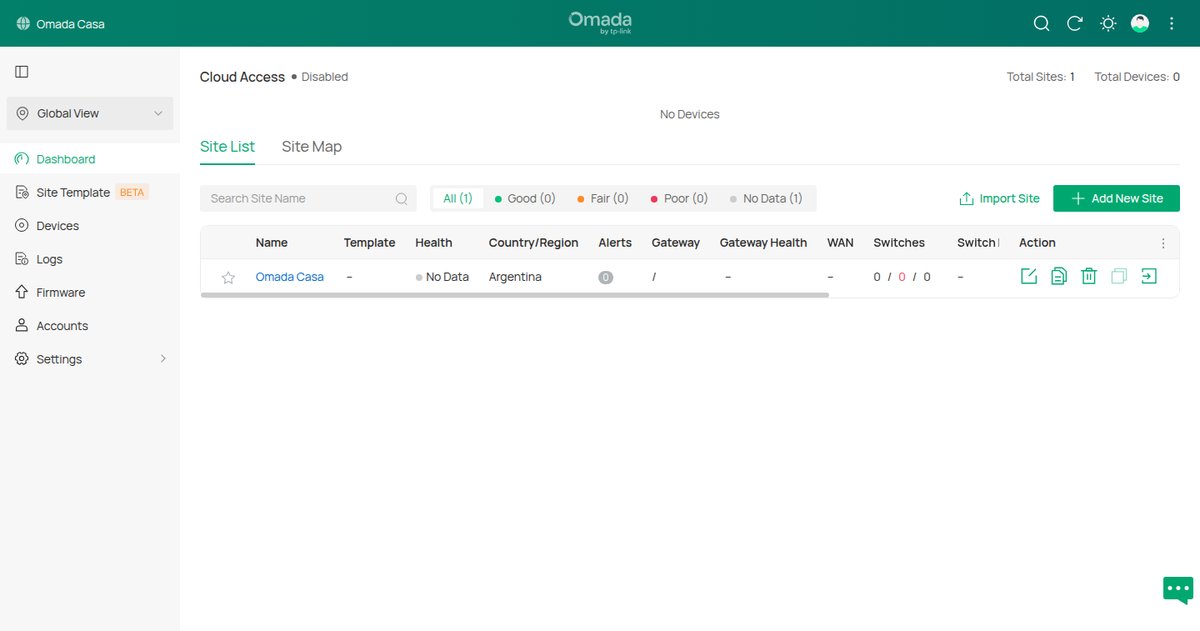Filter sites by Poor (0) health
The image size is (1200, 631).
click(x=679, y=198)
